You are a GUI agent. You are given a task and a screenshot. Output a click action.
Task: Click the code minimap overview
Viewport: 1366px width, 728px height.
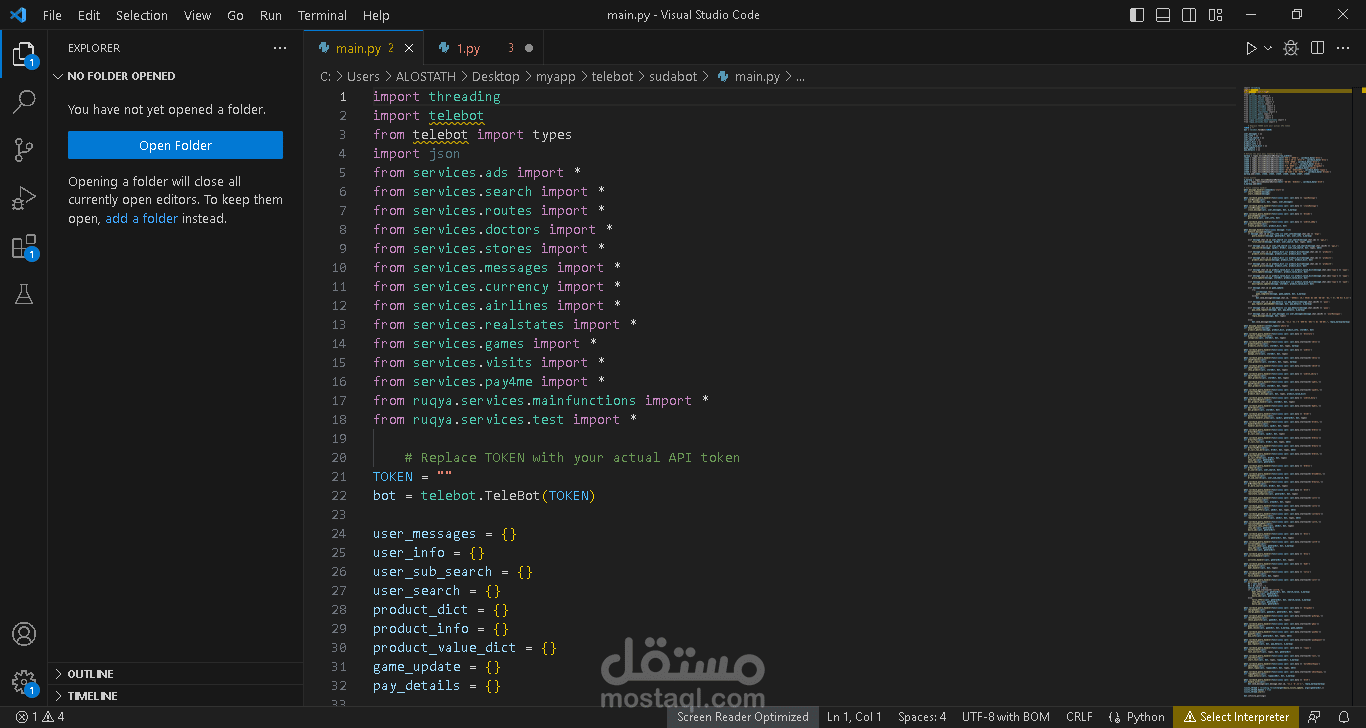(x=1298, y=392)
